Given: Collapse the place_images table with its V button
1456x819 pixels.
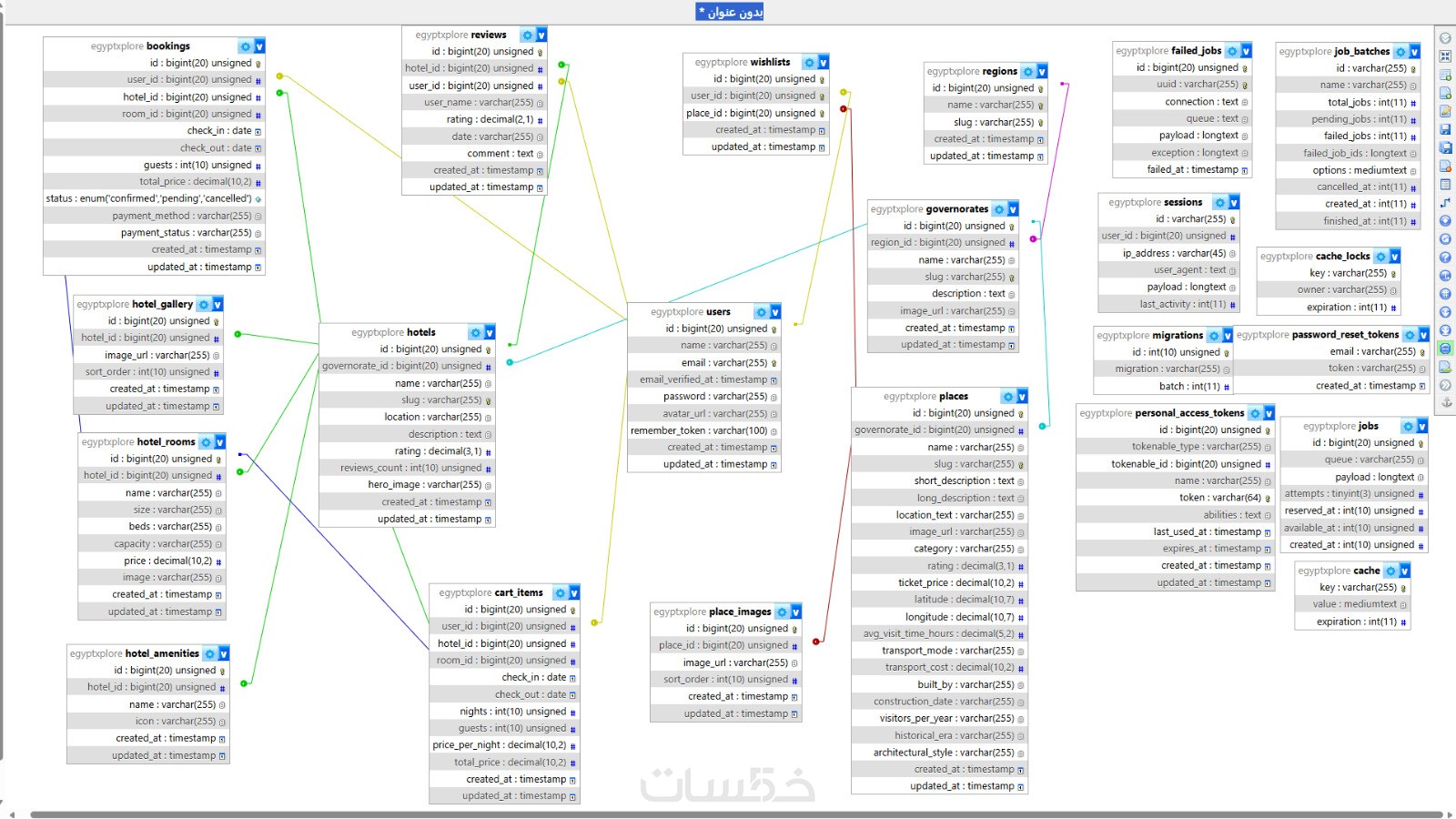Looking at the screenshot, I should tap(795, 612).
